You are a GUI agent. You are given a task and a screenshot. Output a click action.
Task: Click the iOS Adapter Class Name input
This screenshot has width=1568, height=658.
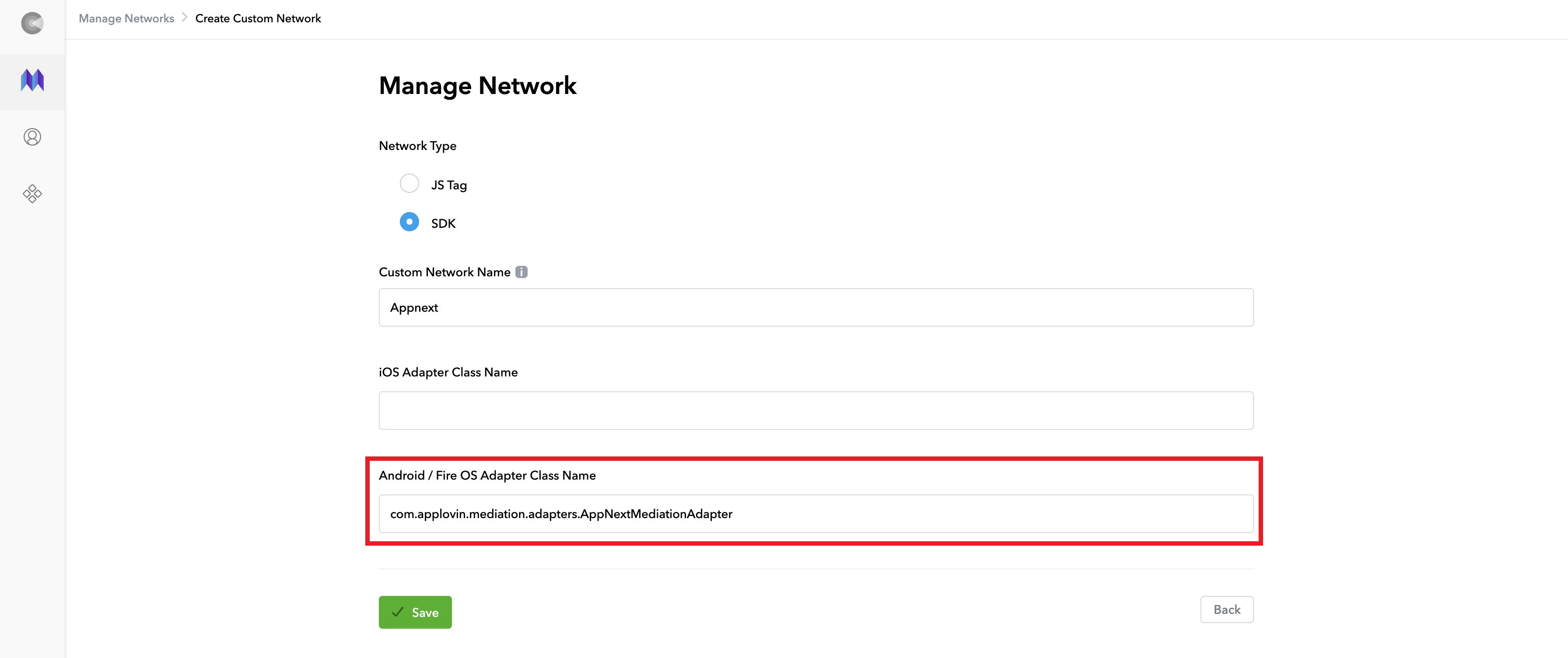click(x=815, y=411)
